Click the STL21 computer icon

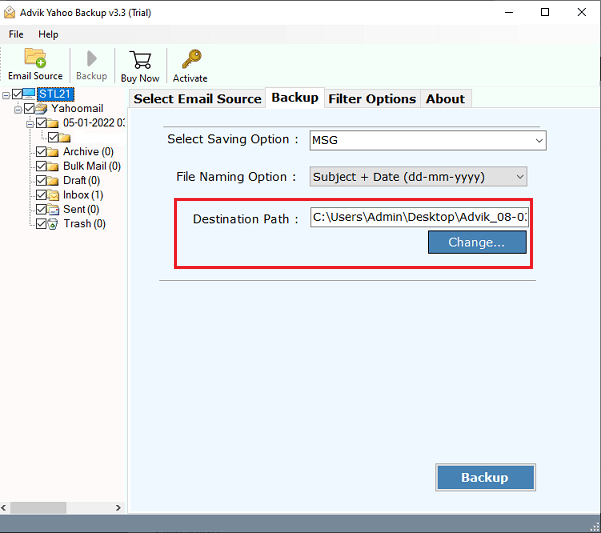(x=29, y=94)
